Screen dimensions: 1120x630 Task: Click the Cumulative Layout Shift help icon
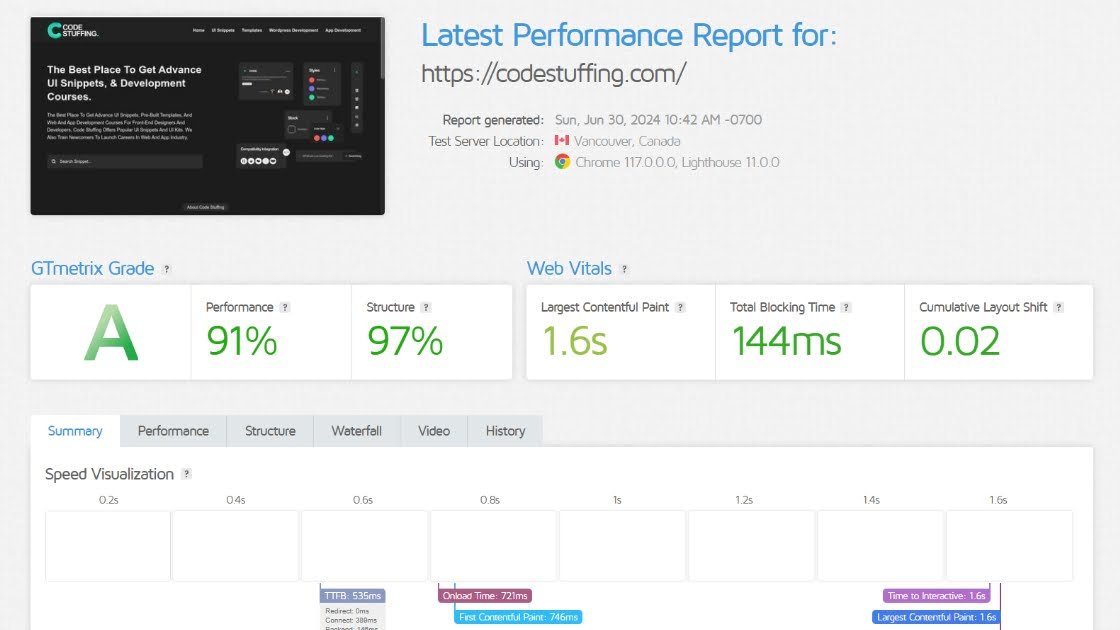point(1058,308)
